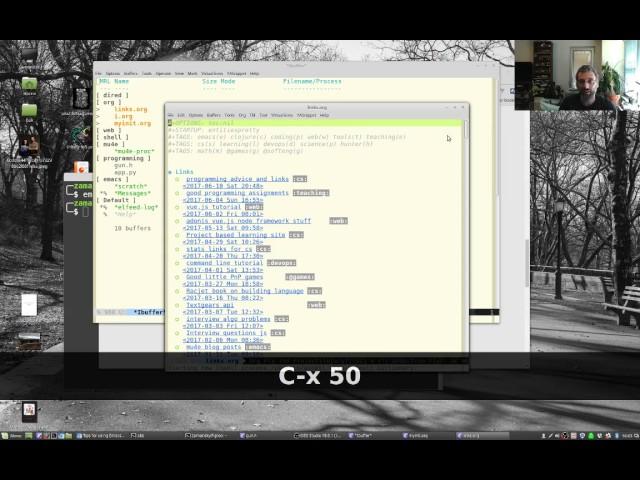The height and width of the screenshot is (480, 640).
Task: Select *Help* buffer in Ibuffer
Action: [x=125, y=214]
